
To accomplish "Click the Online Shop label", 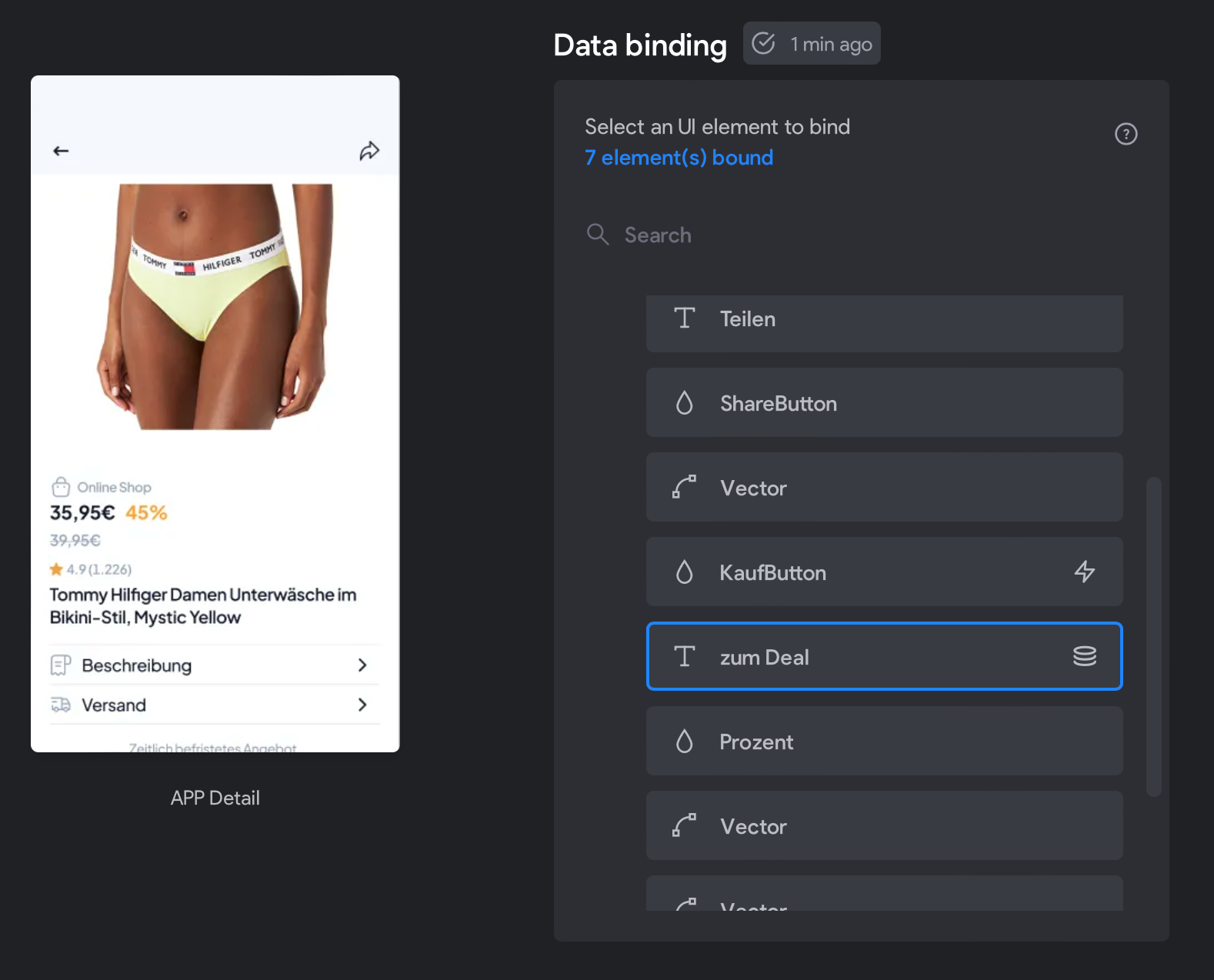I will [114, 488].
